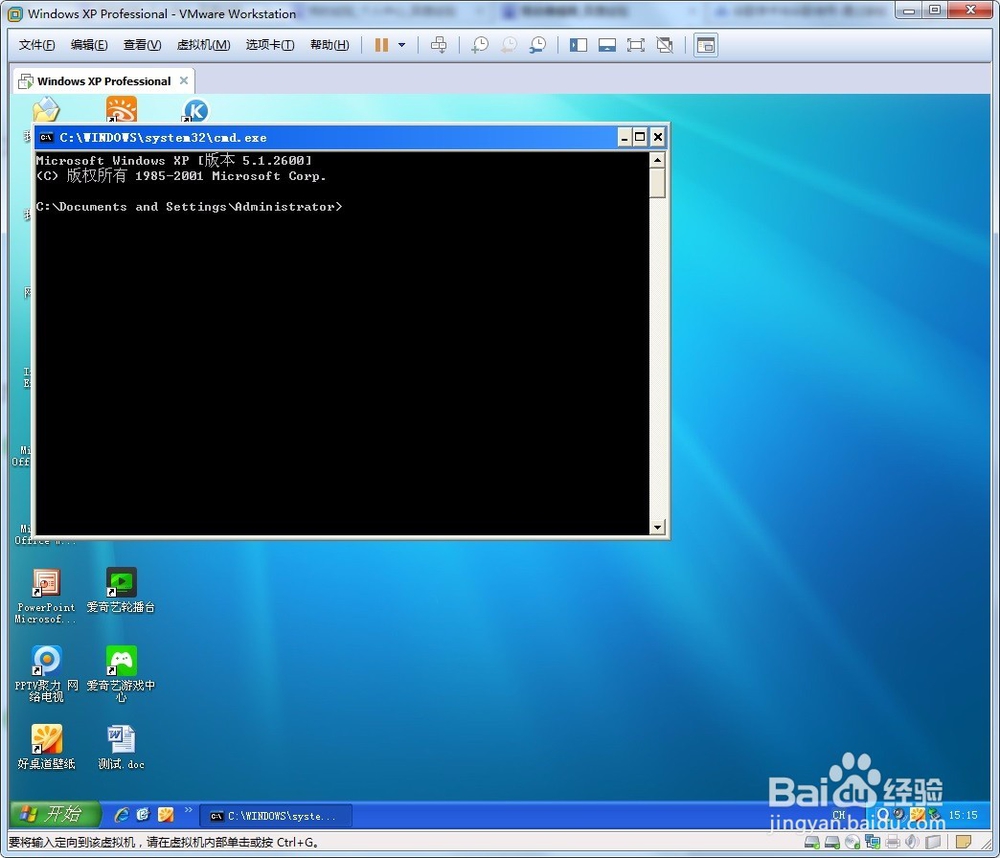Select the orange Sogou-style desktop icon
This screenshot has height=858, width=1000.
121,109
